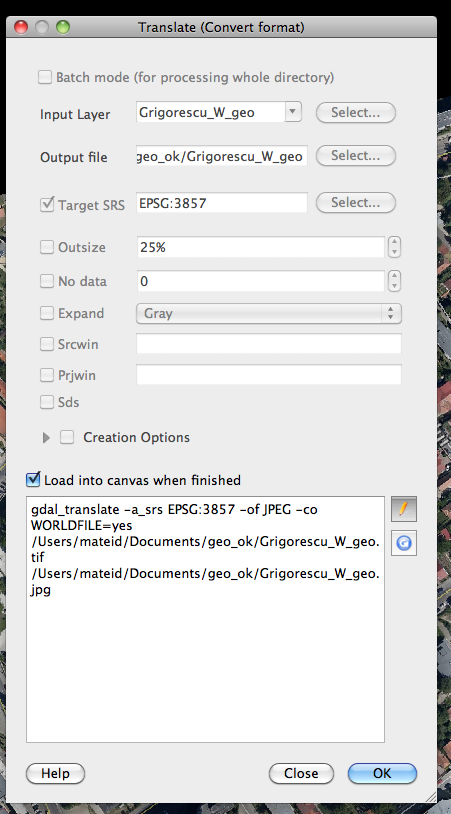Screen dimensions: 451x814
Task: Open the Input Layer dropdown arrow
Action: (x=293, y=112)
